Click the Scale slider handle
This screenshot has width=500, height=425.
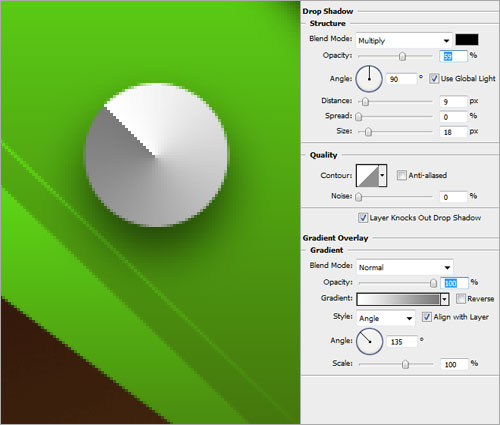tap(405, 364)
